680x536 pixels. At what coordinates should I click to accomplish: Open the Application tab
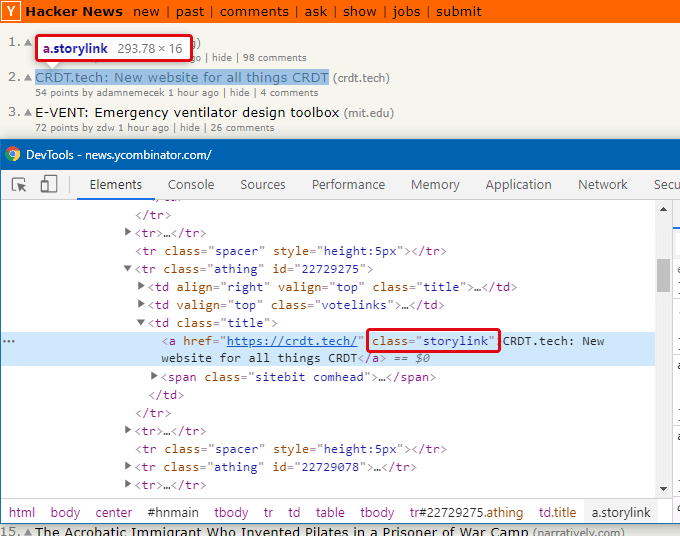pos(518,185)
